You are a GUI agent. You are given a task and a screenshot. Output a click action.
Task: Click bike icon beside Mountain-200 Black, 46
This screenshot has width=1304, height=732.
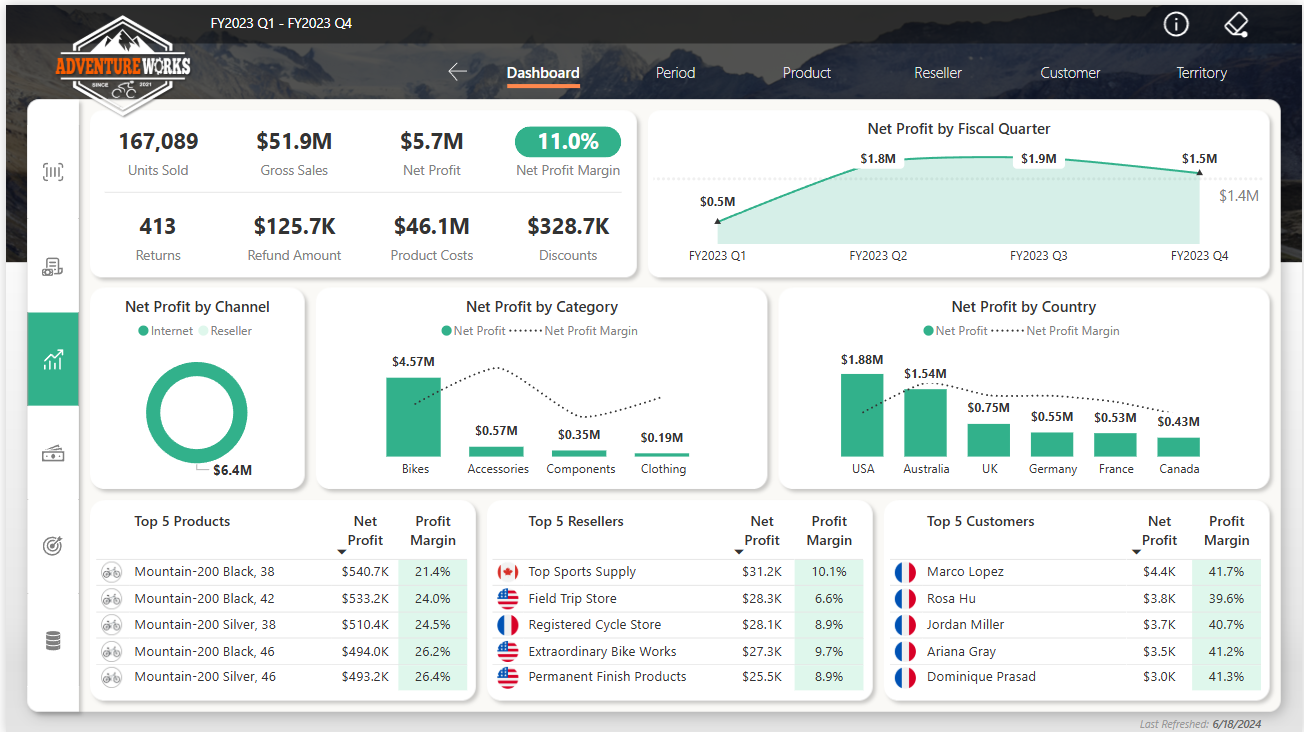coord(111,651)
